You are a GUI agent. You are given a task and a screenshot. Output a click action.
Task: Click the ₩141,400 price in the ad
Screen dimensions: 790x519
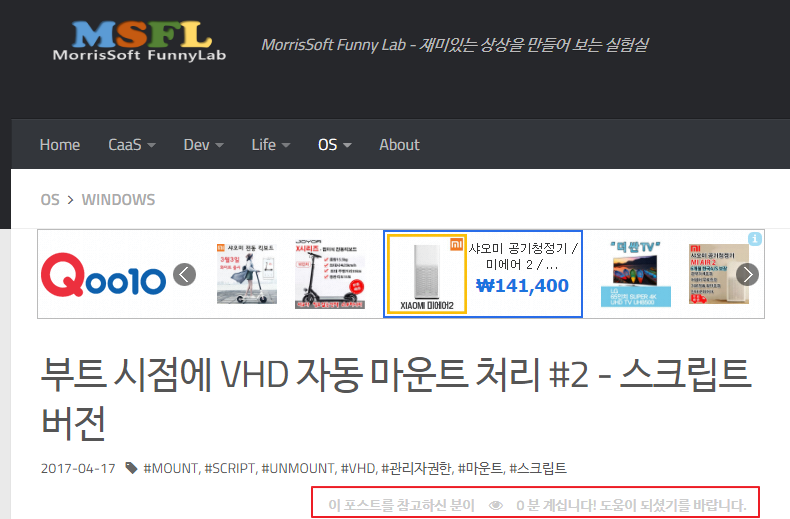[523, 286]
